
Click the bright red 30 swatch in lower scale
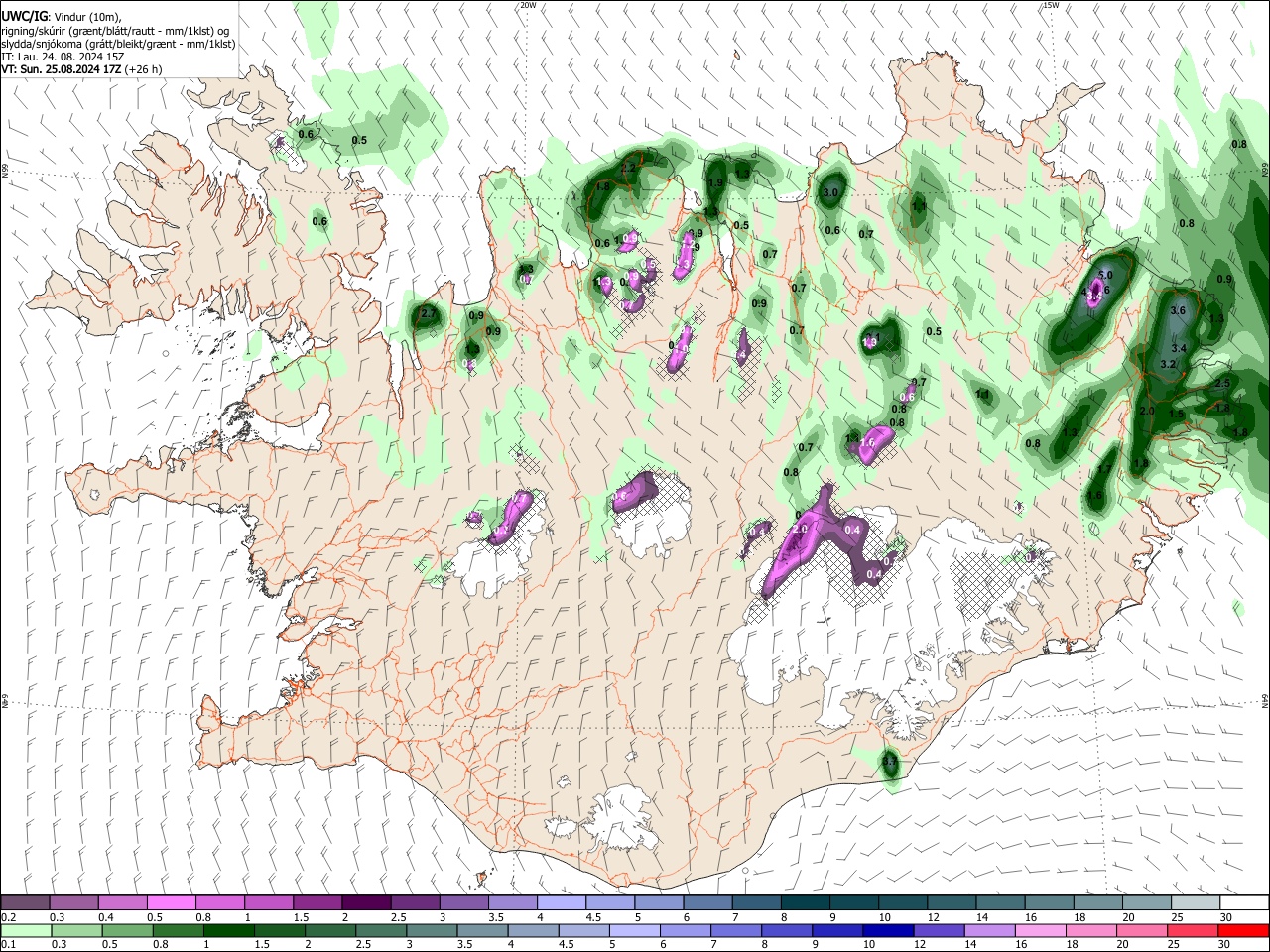coord(1245,930)
